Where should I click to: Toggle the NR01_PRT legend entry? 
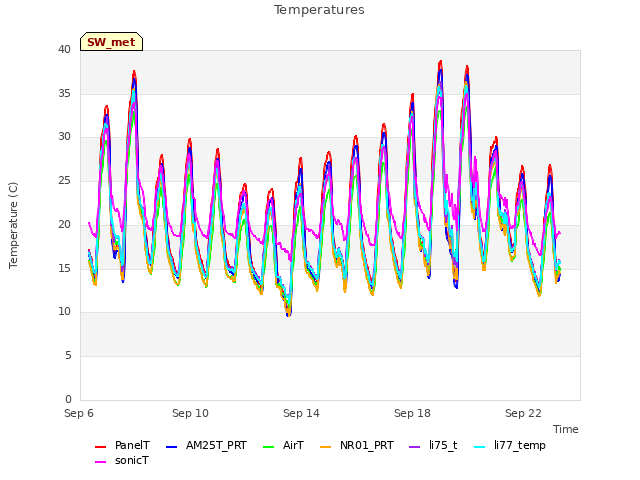(357, 445)
